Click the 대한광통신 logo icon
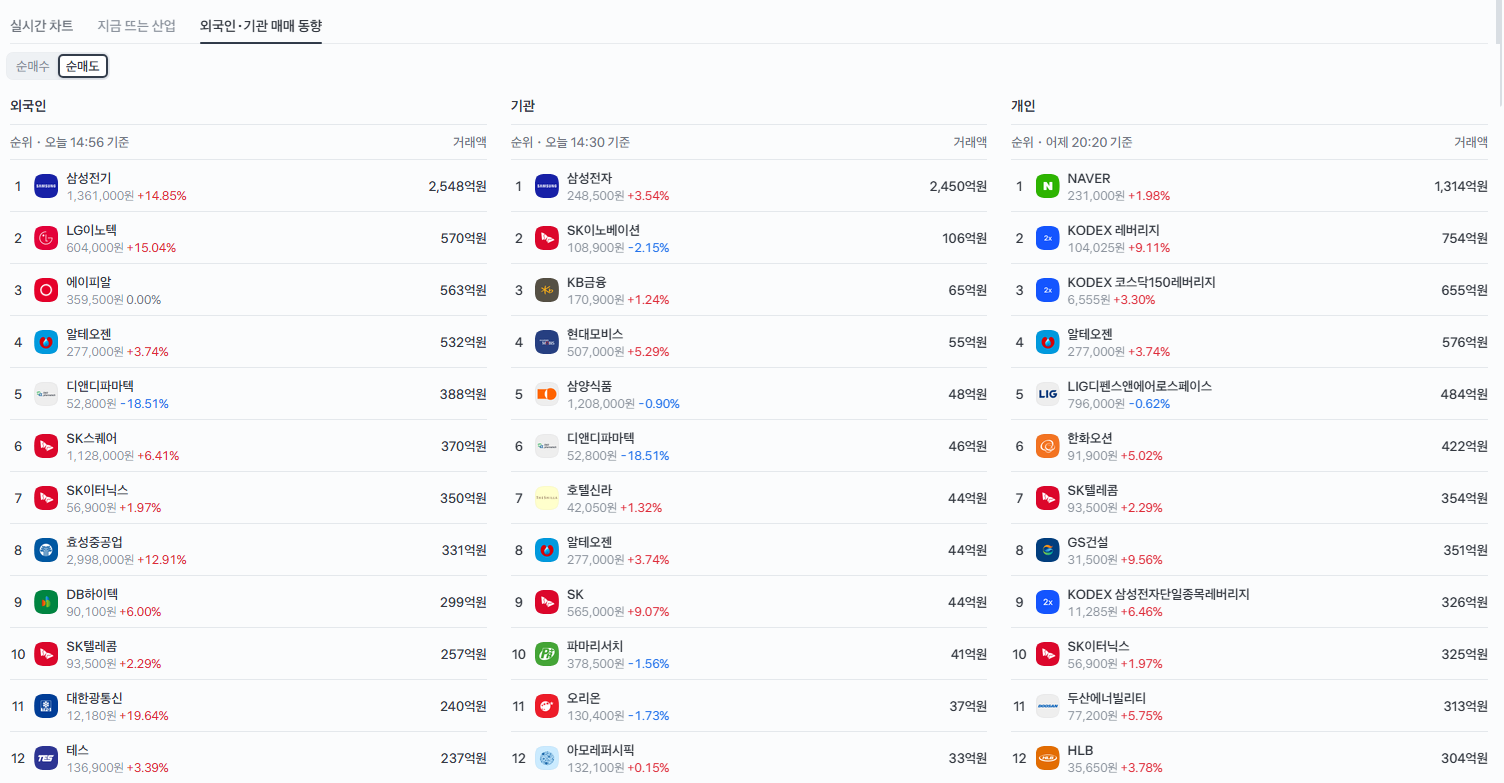The width and height of the screenshot is (1504, 783). click(x=46, y=706)
